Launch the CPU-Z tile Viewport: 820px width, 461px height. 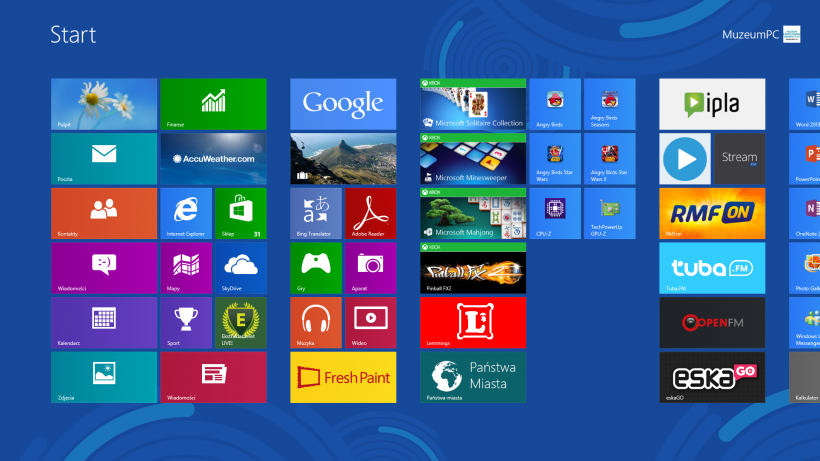click(x=555, y=213)
